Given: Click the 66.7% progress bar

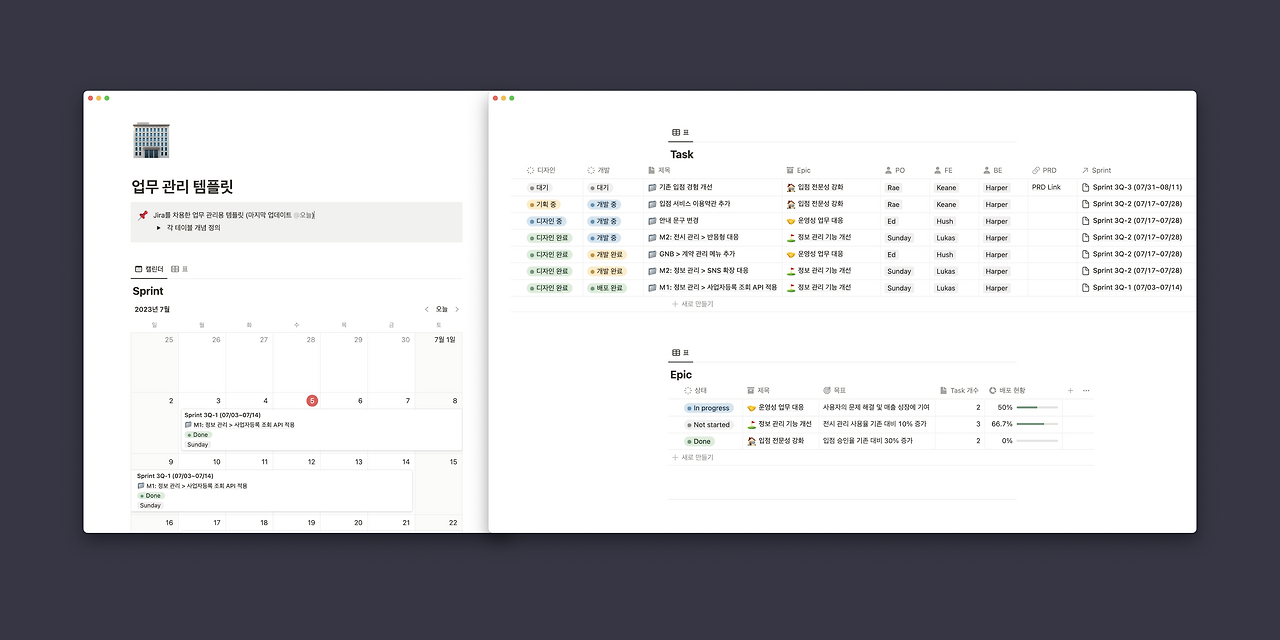Looking at the screenshot, I should pyautogui.click(x=1037, y=424).
